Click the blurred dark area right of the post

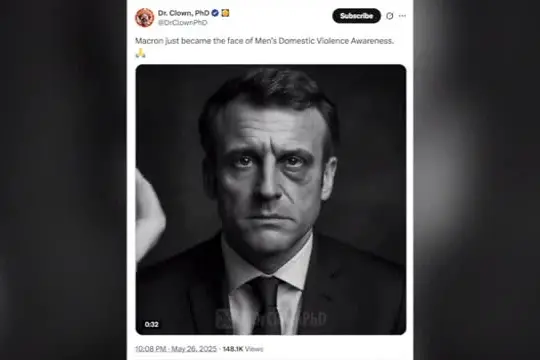point(477,180)
